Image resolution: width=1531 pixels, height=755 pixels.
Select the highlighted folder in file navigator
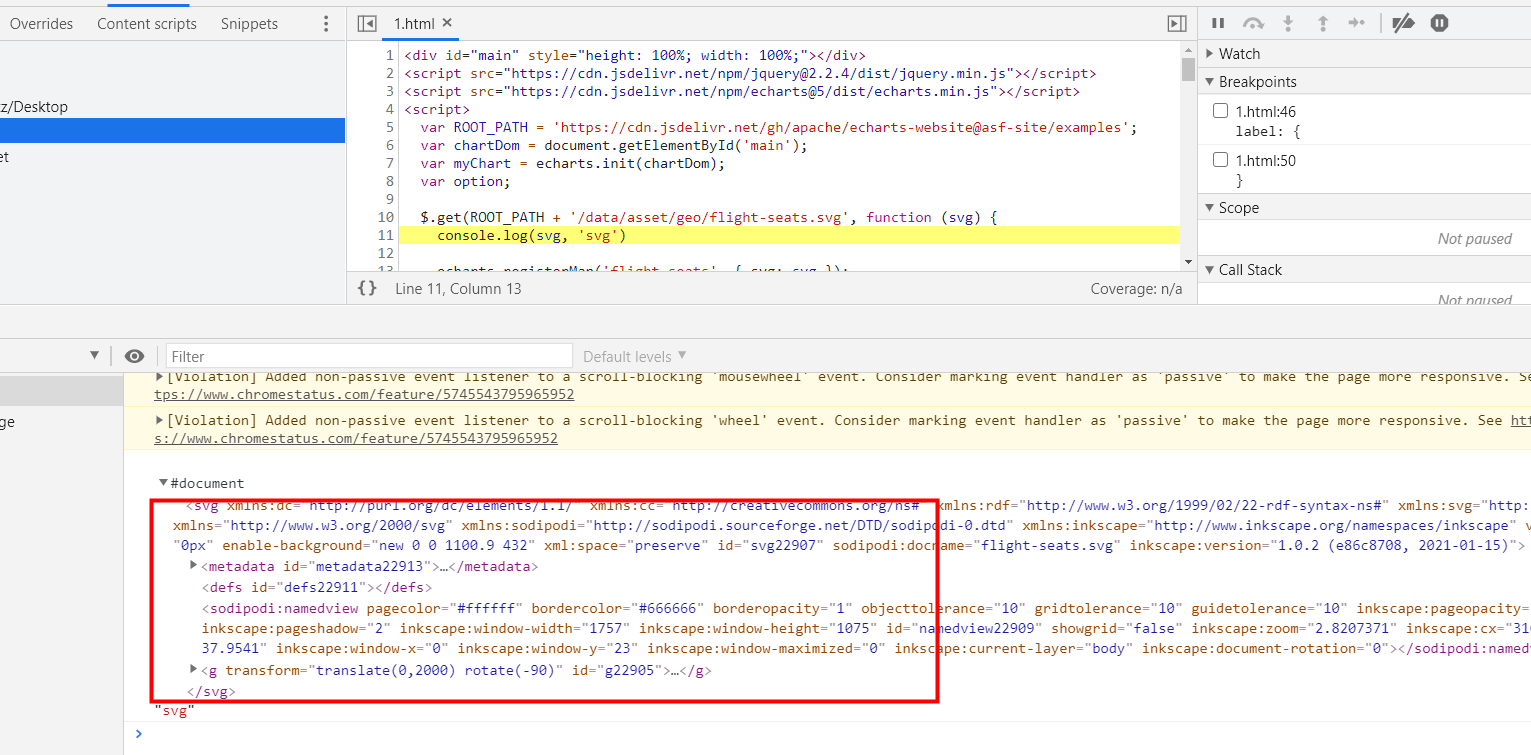(x=172, y=131)
